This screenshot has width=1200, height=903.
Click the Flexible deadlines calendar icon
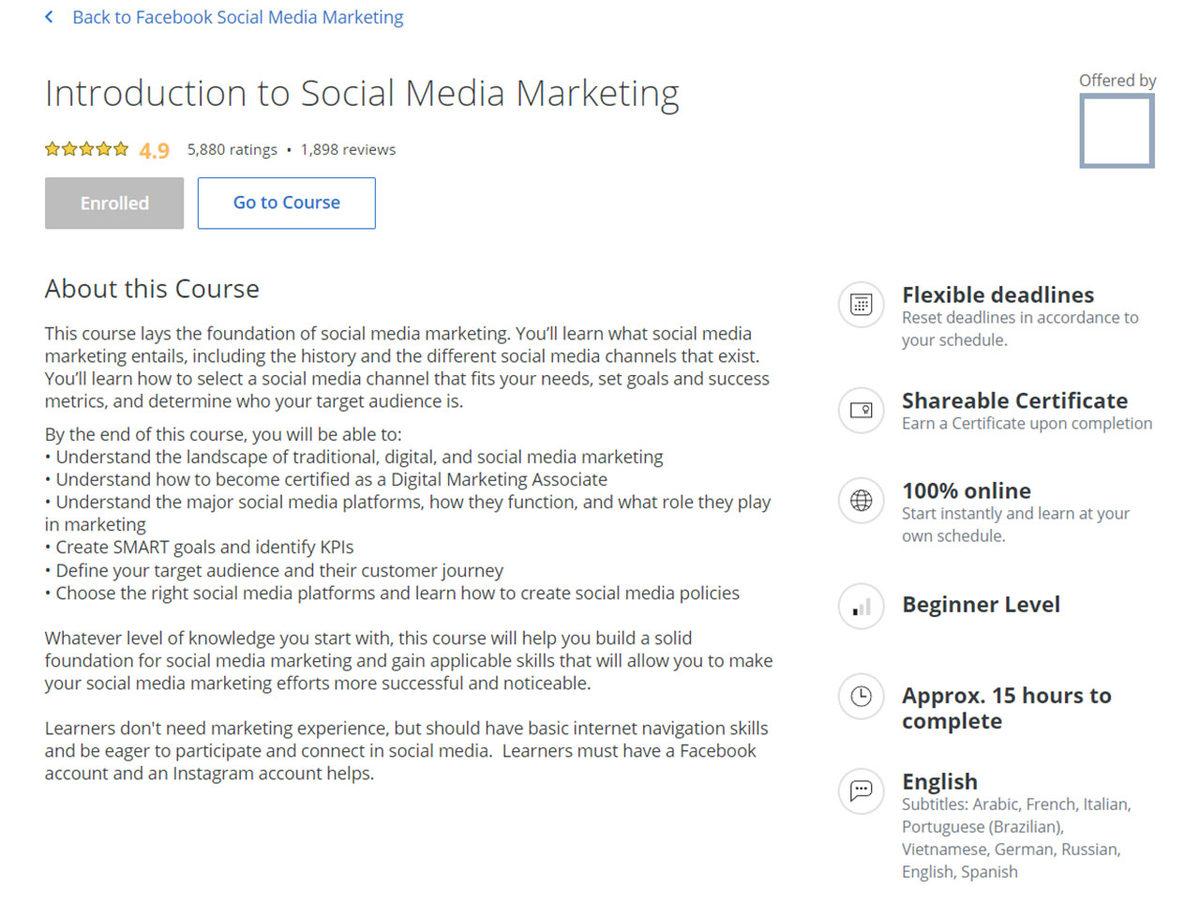[x=861, y=304]
